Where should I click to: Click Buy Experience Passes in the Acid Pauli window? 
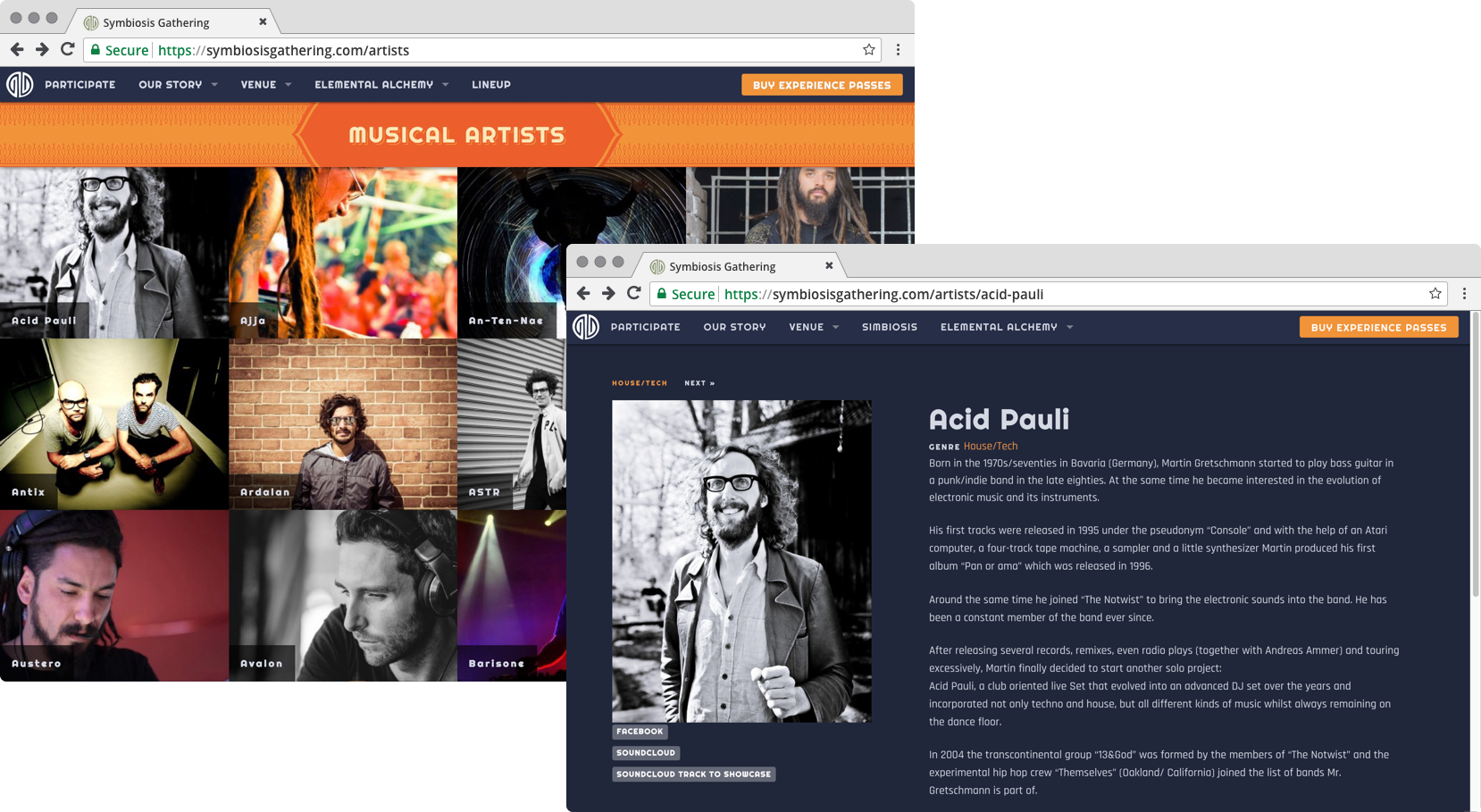[x=1378, y=327]
